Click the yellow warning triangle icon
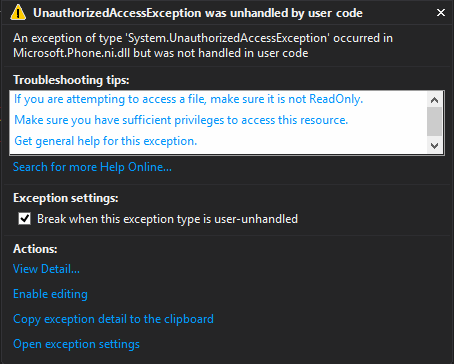The width and height of the screenshot is (454, 364). [18, 13]
